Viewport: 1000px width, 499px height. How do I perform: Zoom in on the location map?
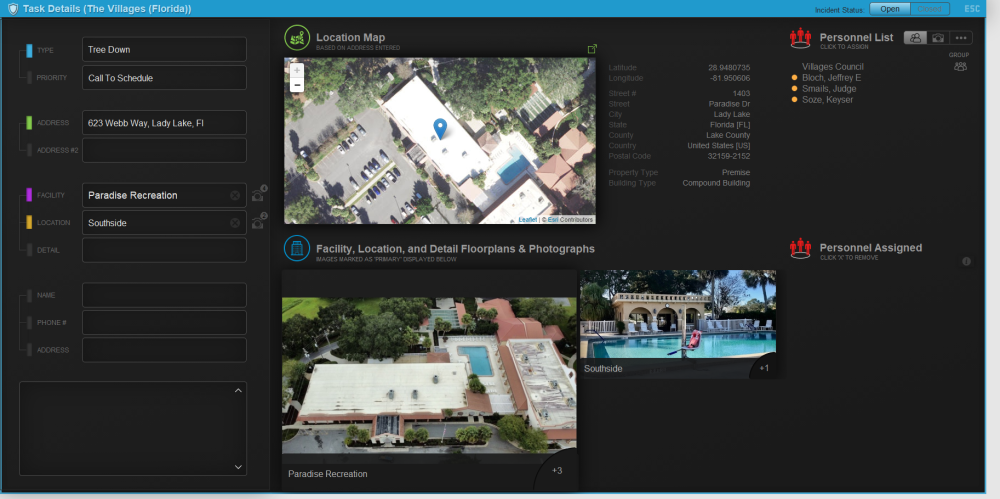tap(297, 71)
